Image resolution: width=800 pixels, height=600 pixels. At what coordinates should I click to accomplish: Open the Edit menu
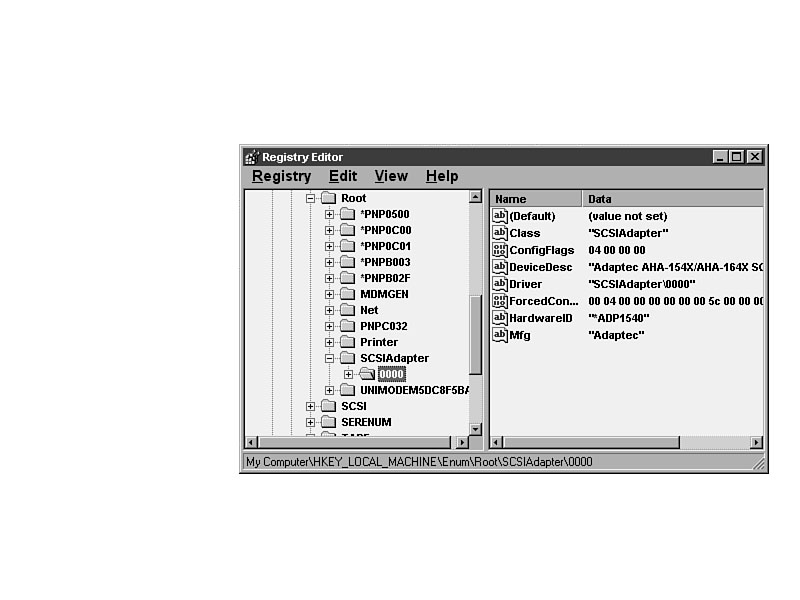pyautogui.click(x=343, y=176)
